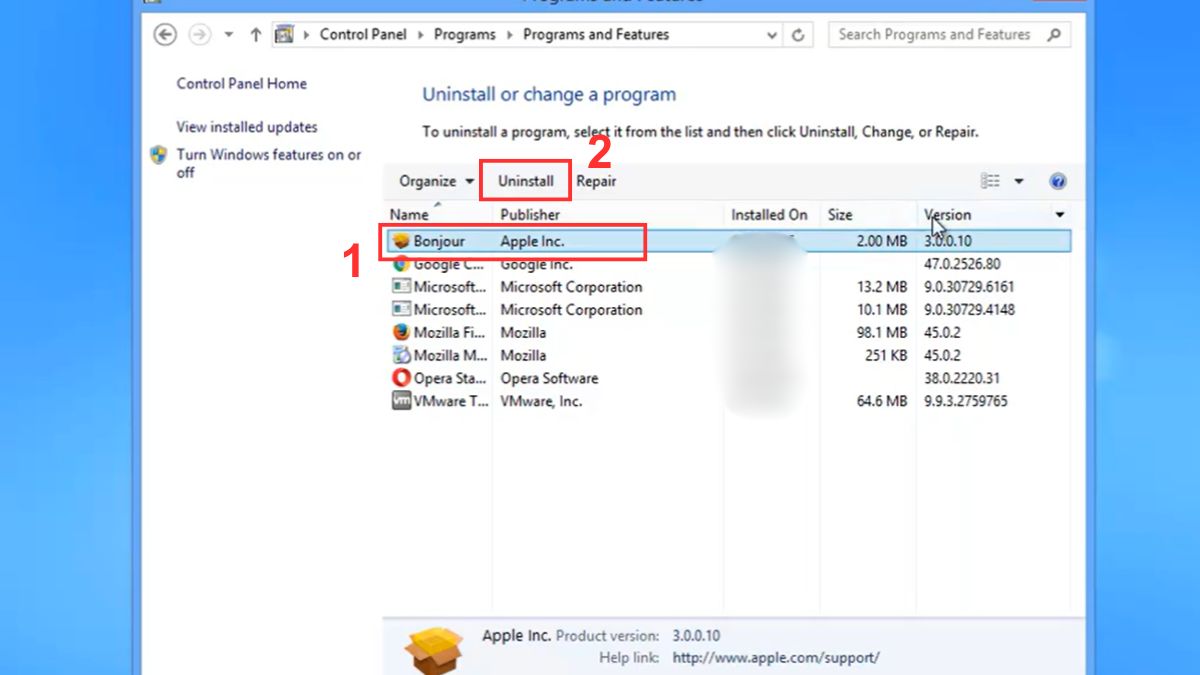
Task: Click the change view icon
Action: [x=990, y=181]
